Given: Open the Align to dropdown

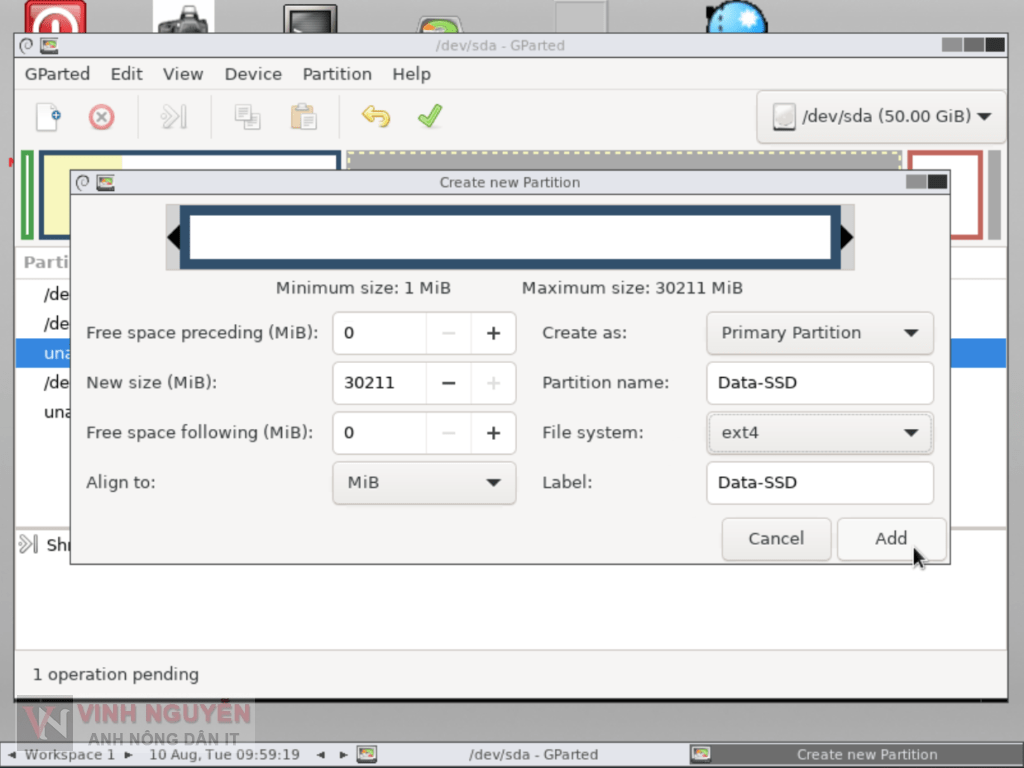Looking at the screenshot, I should [423, 483].
